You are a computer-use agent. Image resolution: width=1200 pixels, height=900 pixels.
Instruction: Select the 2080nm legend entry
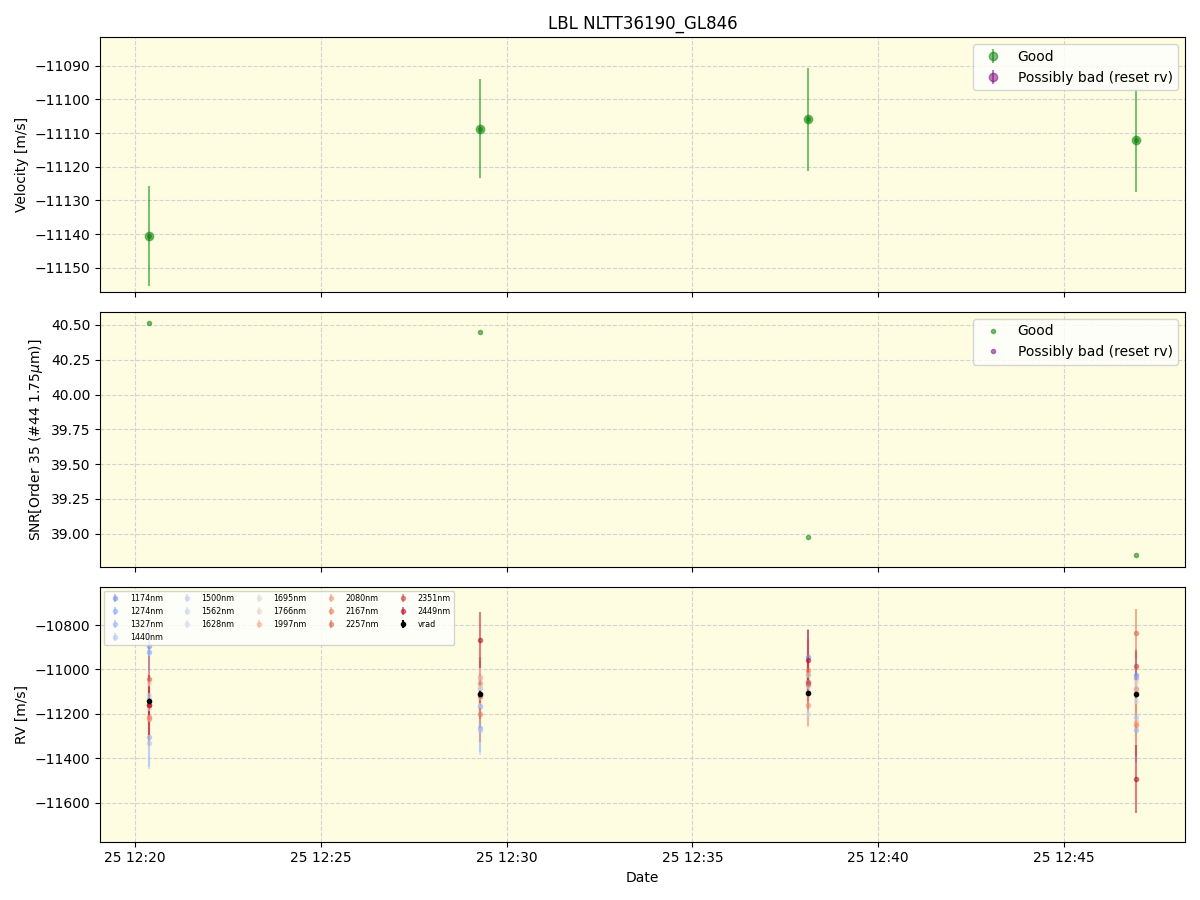point(352,598)
